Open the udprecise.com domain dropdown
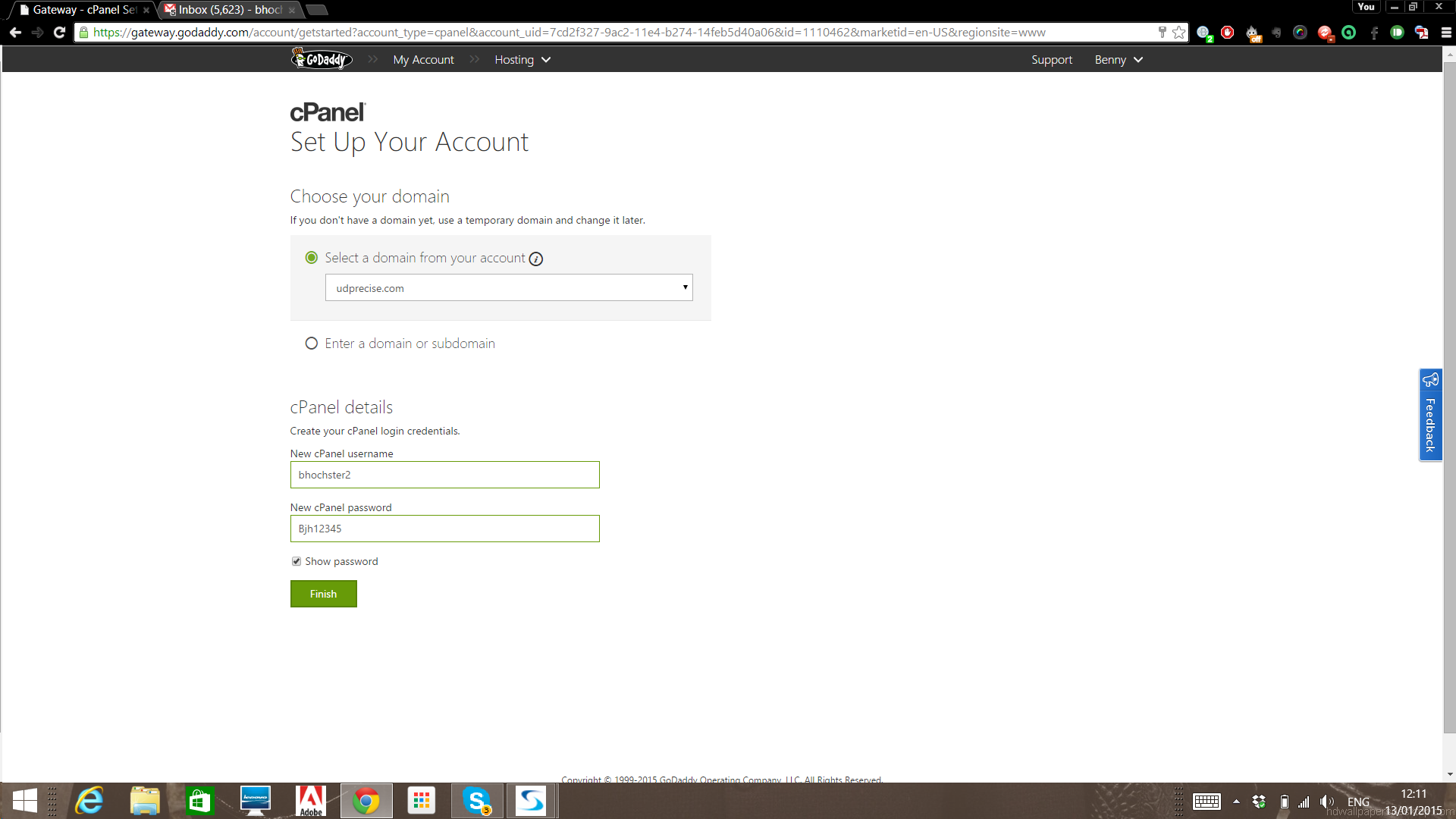This screenshot has width=1456, height=819. [x=509, y=288]
